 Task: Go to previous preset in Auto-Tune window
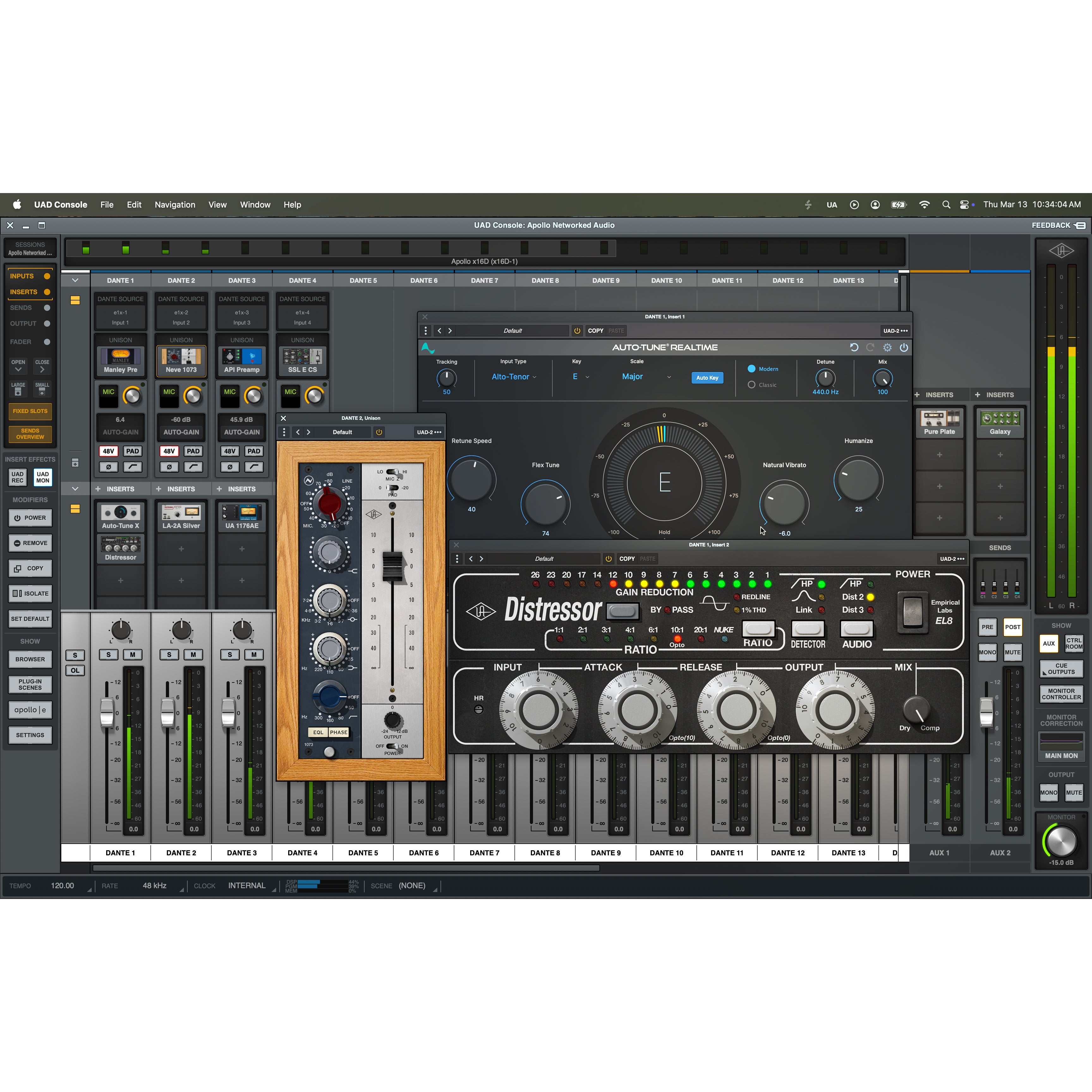click(439, 331)
